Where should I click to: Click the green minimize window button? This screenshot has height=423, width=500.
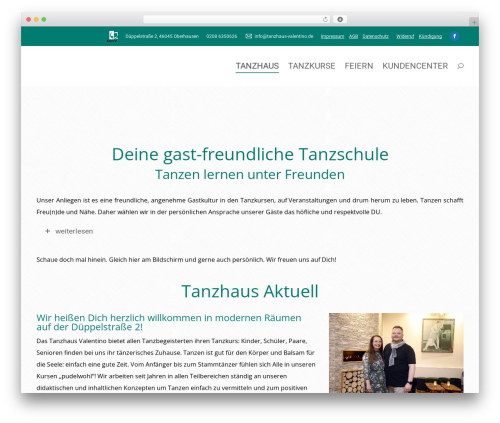click(x=44, y=19)
